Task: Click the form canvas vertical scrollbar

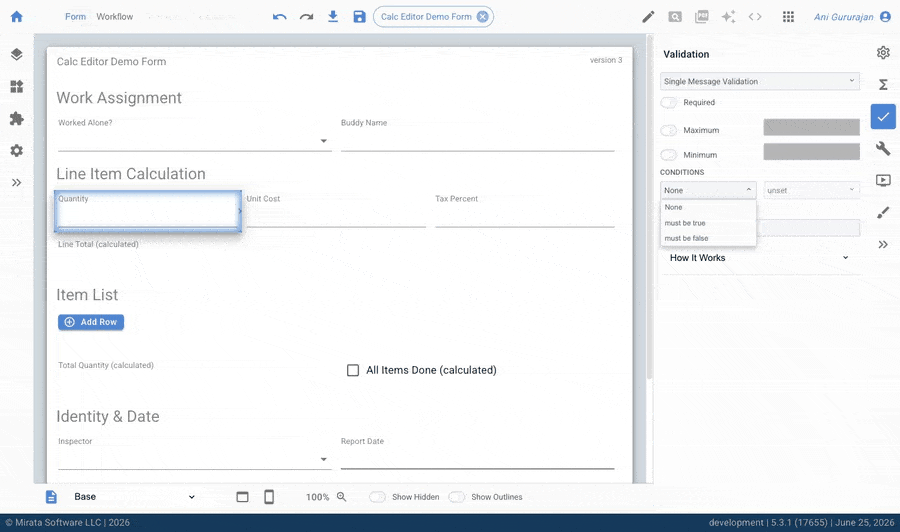Action: [x=649, y=207]
